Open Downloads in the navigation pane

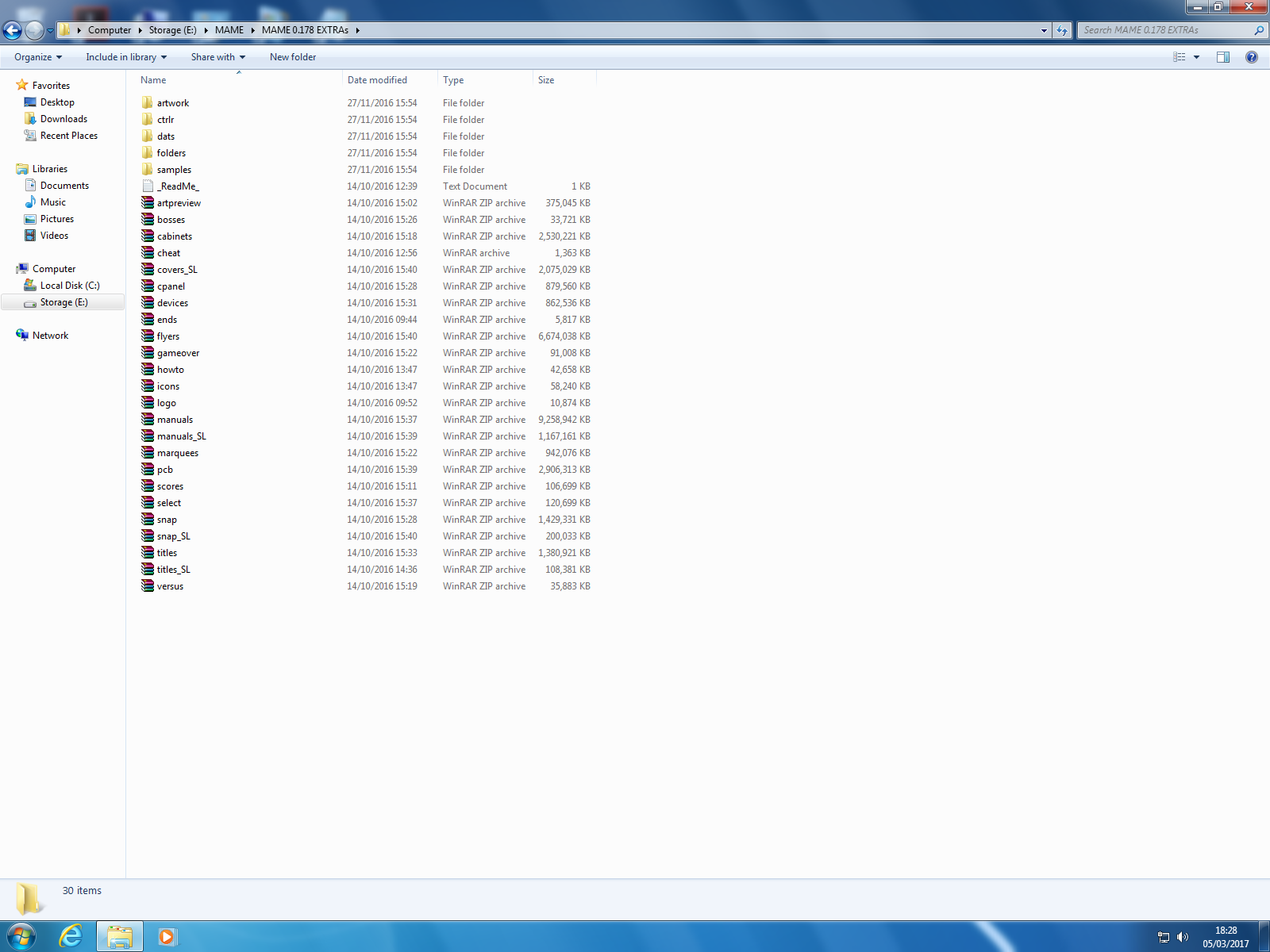63,119
